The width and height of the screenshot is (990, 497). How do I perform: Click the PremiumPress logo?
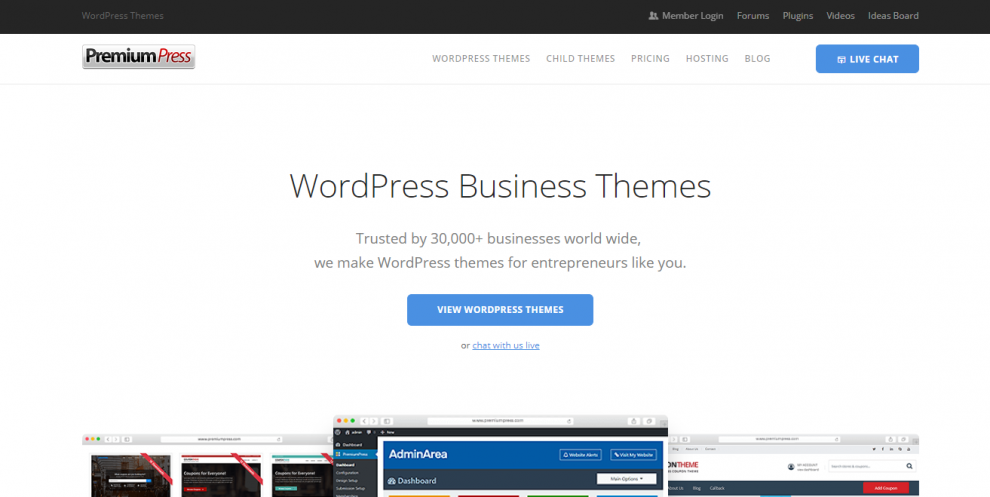pos(138,58)
